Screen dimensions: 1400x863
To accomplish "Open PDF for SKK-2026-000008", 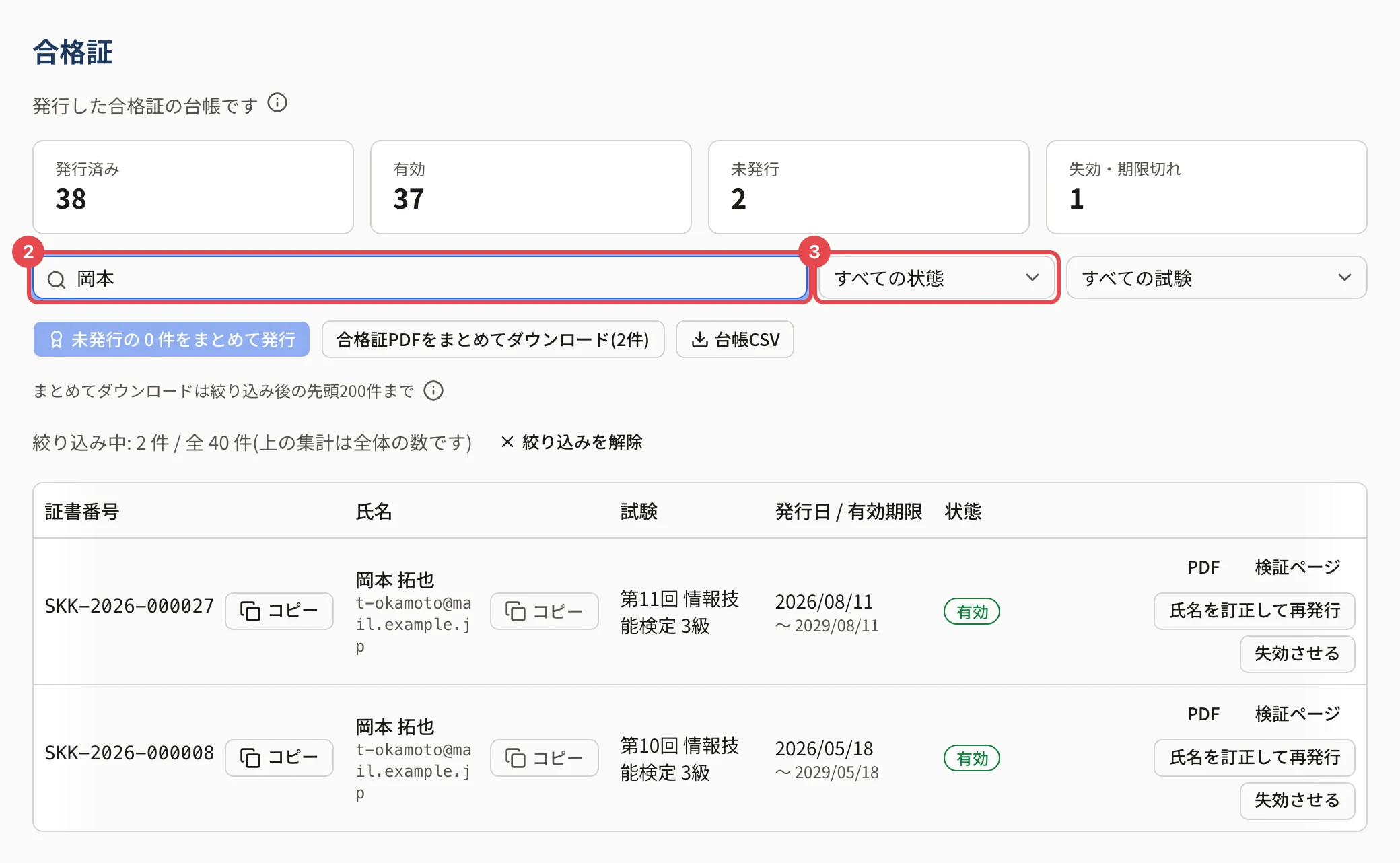I will 1203,714.
